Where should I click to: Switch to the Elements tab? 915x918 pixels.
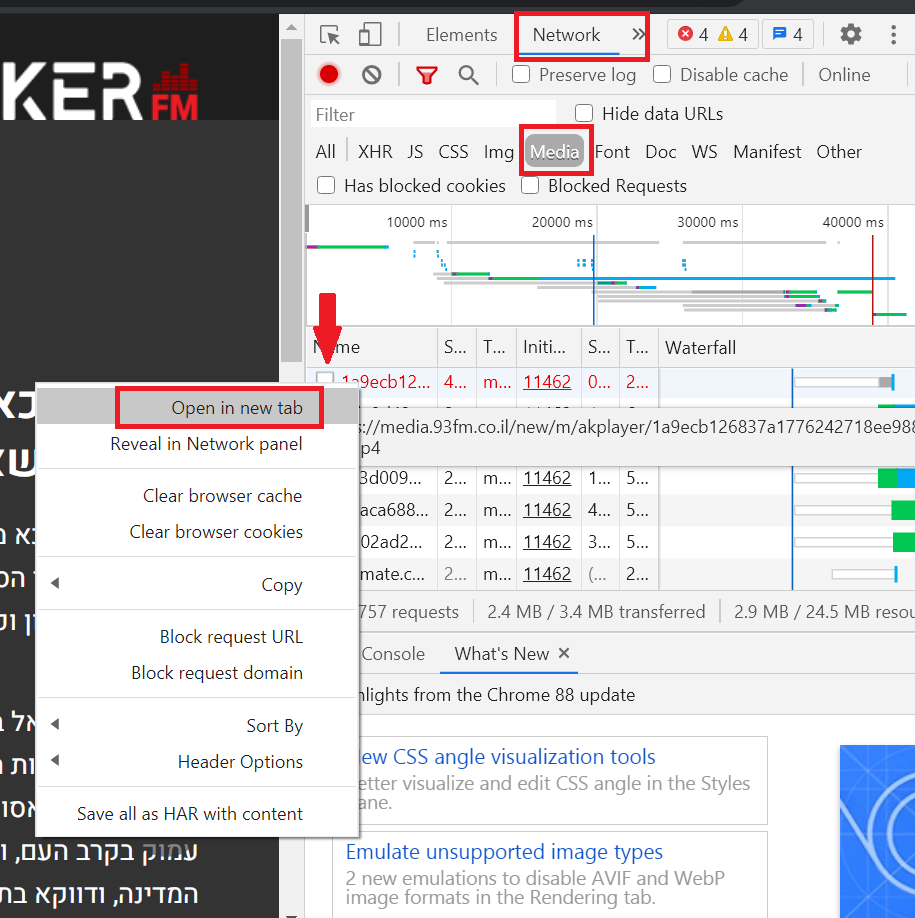[x=461, y=35]
